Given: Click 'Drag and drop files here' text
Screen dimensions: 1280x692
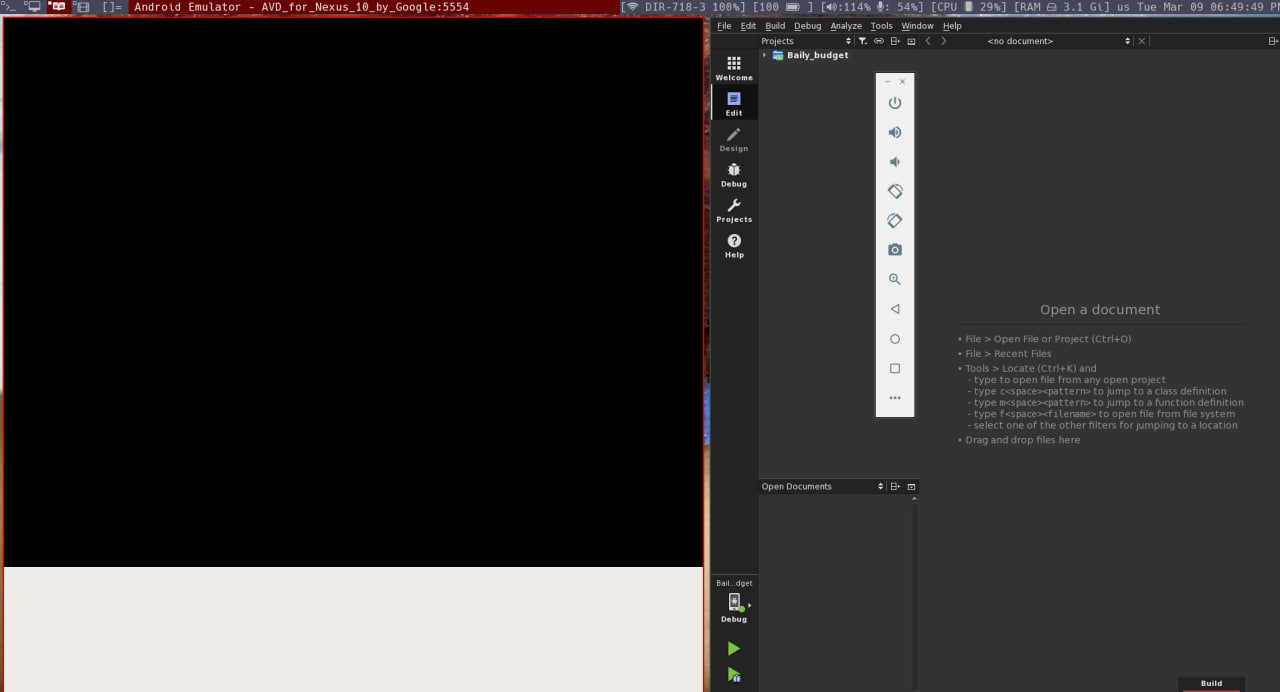Looking at the screenshot, I should click(x=1022, y=440).
